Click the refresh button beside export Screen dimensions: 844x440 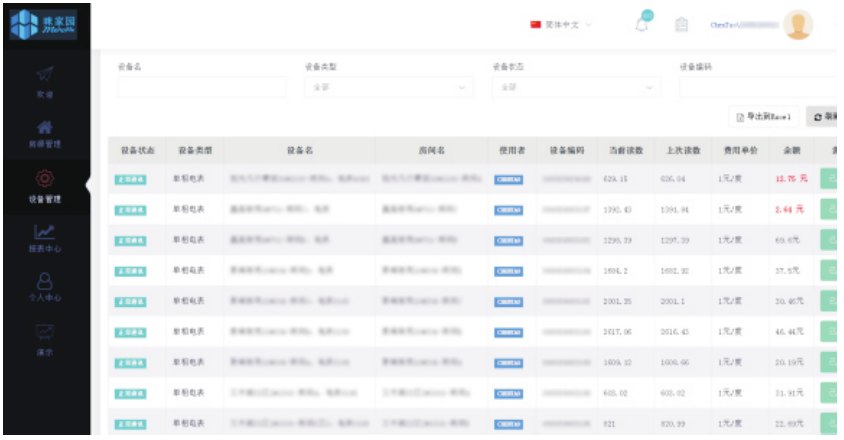coord(824,117)
